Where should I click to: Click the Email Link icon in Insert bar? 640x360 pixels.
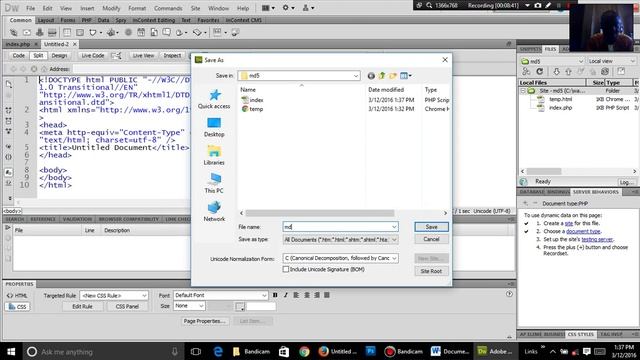(x=27, y=33)
